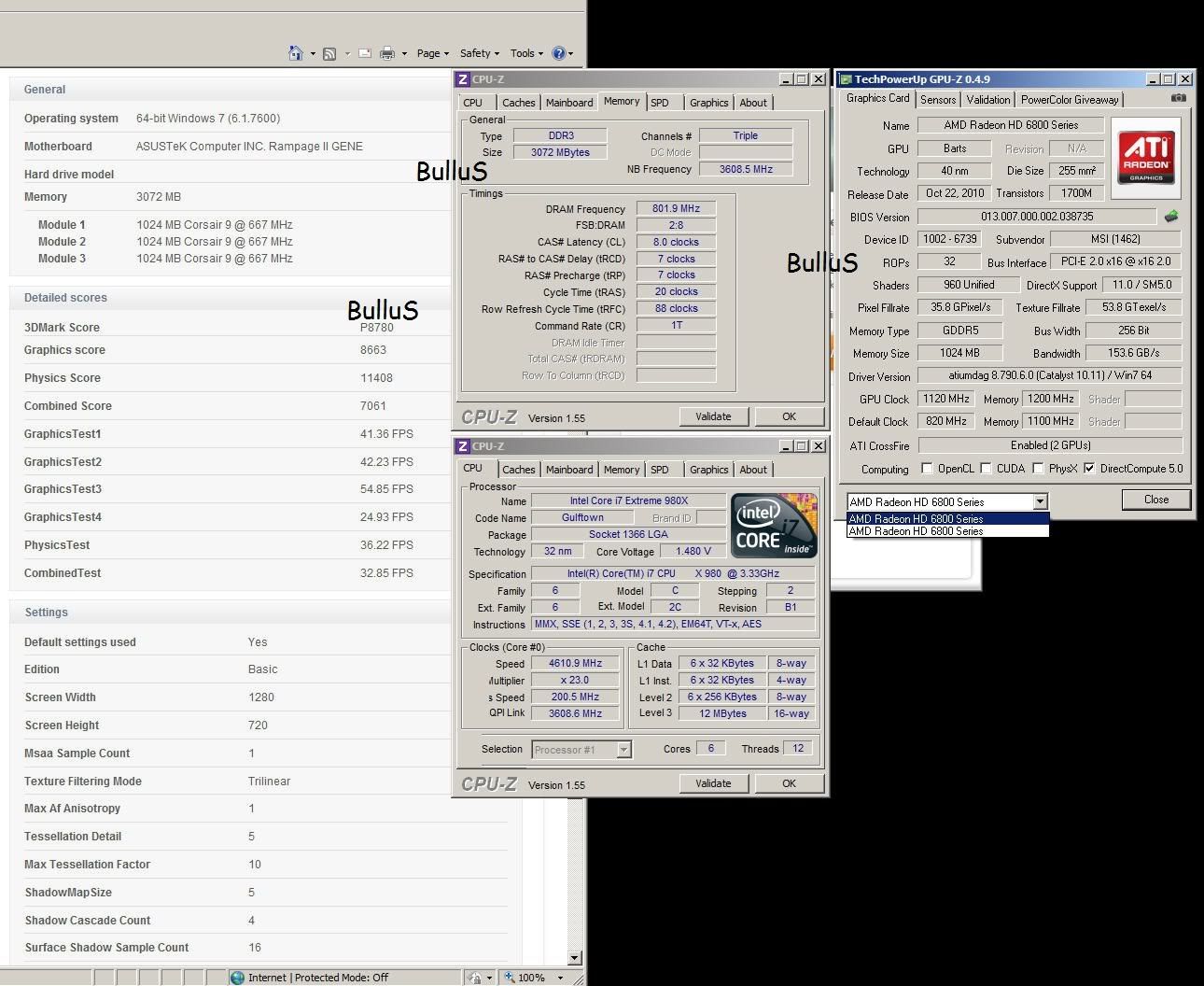1204x986 pixels.
Task: Click the RSS feeds icon in browser toolbar
Action: click(329, 54)
